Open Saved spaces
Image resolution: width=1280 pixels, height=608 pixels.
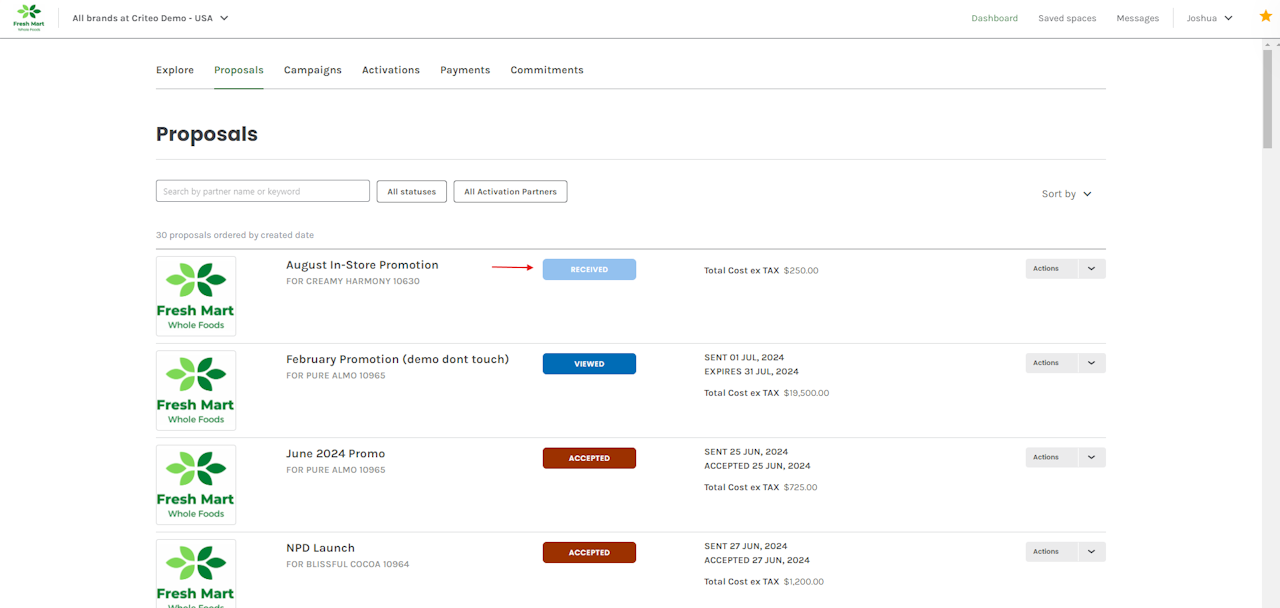1067,18
